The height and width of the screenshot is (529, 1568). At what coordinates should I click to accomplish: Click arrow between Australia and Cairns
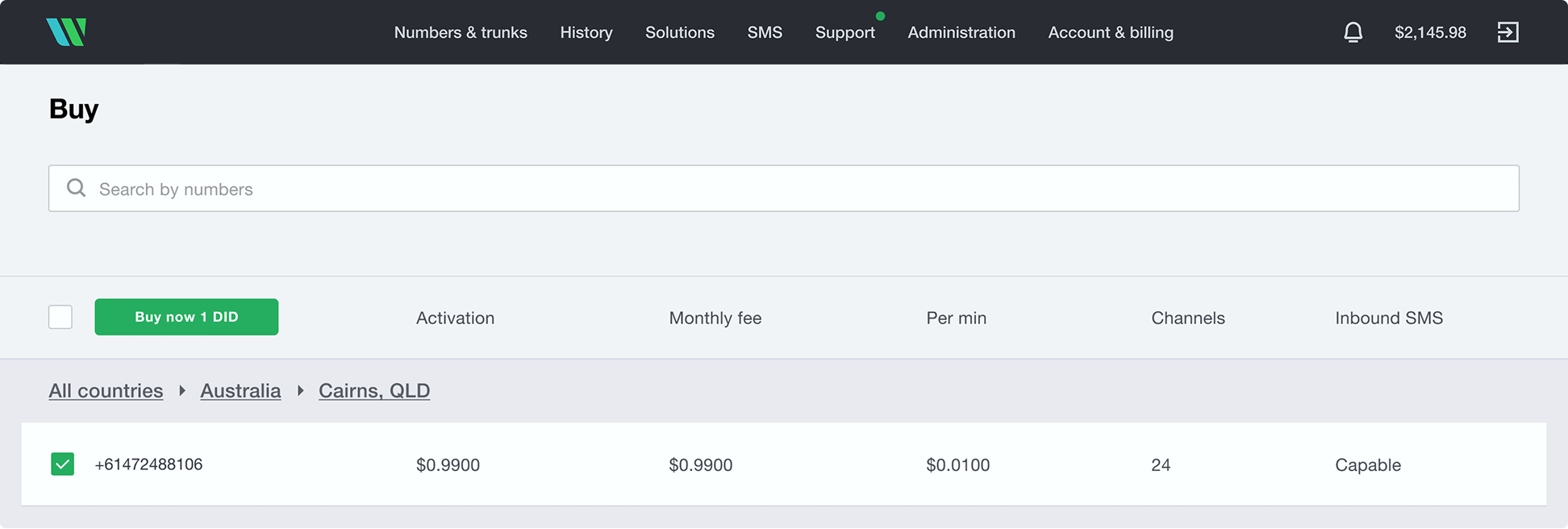300,390
